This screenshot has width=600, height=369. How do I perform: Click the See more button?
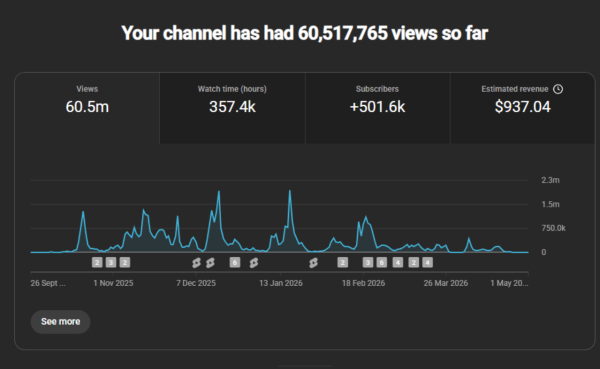(60, 322)
